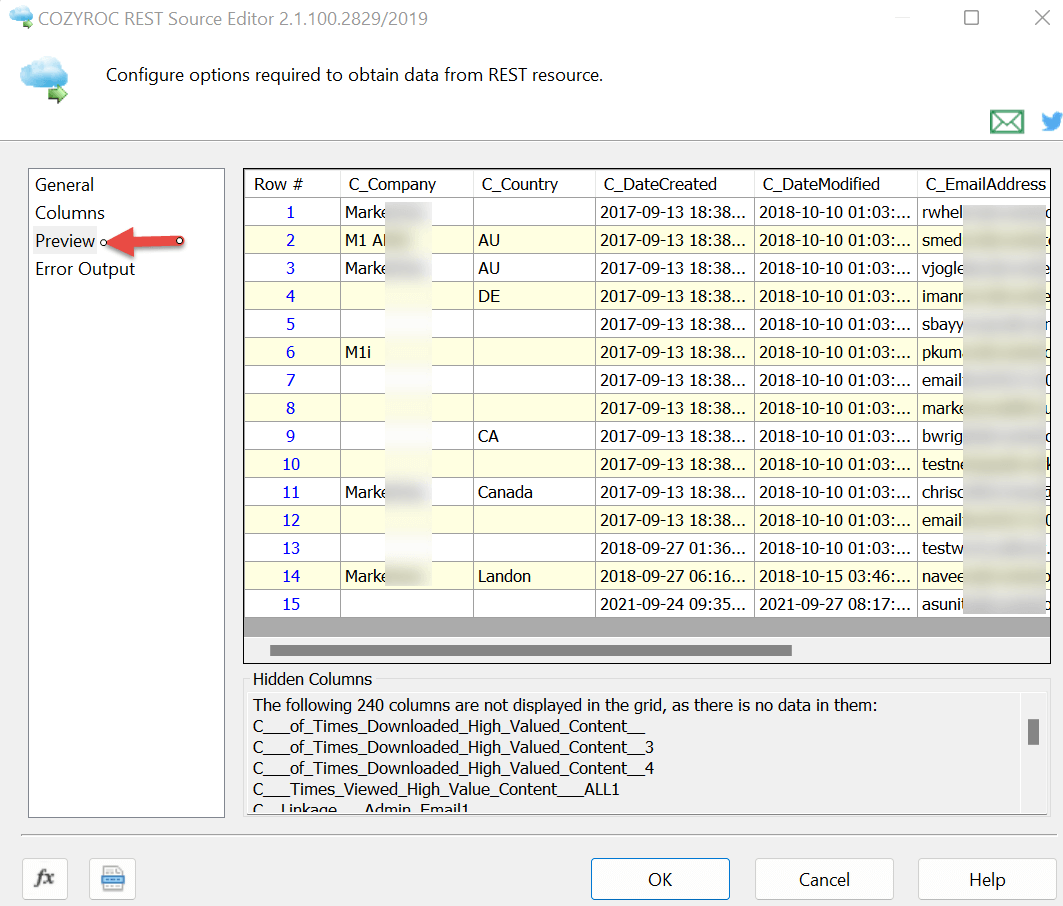Select row number 10
This screenshot has height=906, width=1063.
[x=291, y=464]
